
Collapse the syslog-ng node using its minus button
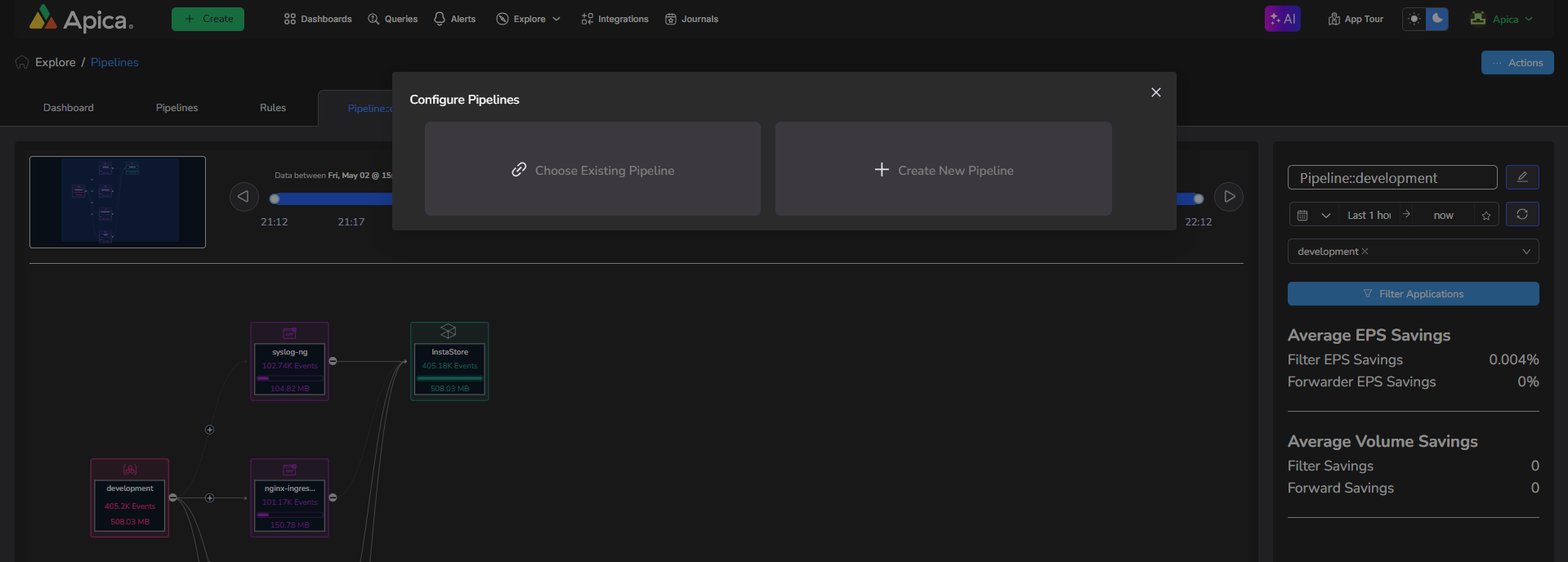click(x=333, y=361)
